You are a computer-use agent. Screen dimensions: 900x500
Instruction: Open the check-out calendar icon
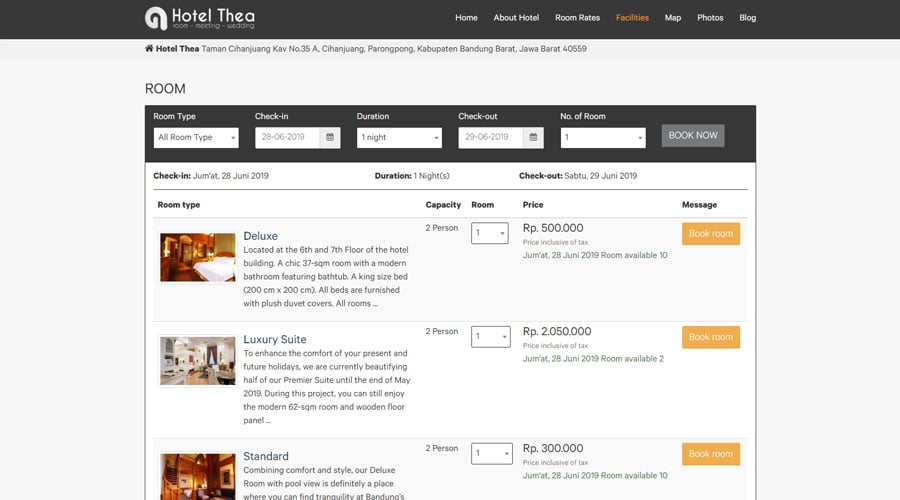coord(533,137)
